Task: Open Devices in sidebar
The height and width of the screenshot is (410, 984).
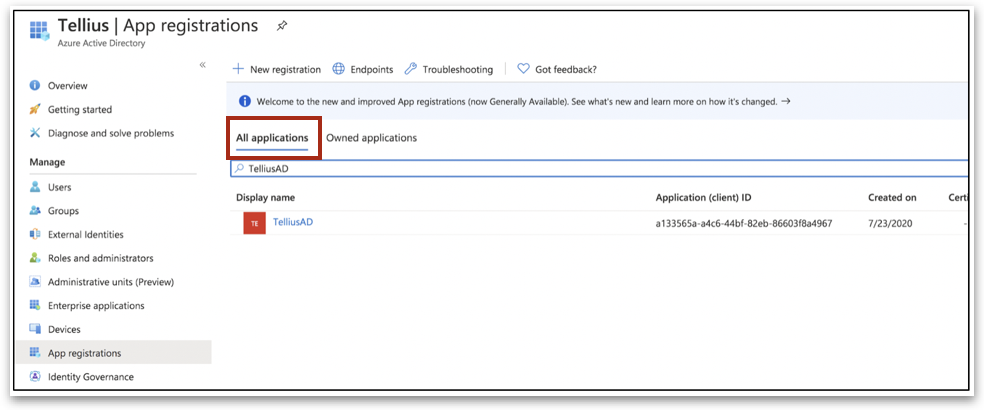Action: click(x=64, y=329)
